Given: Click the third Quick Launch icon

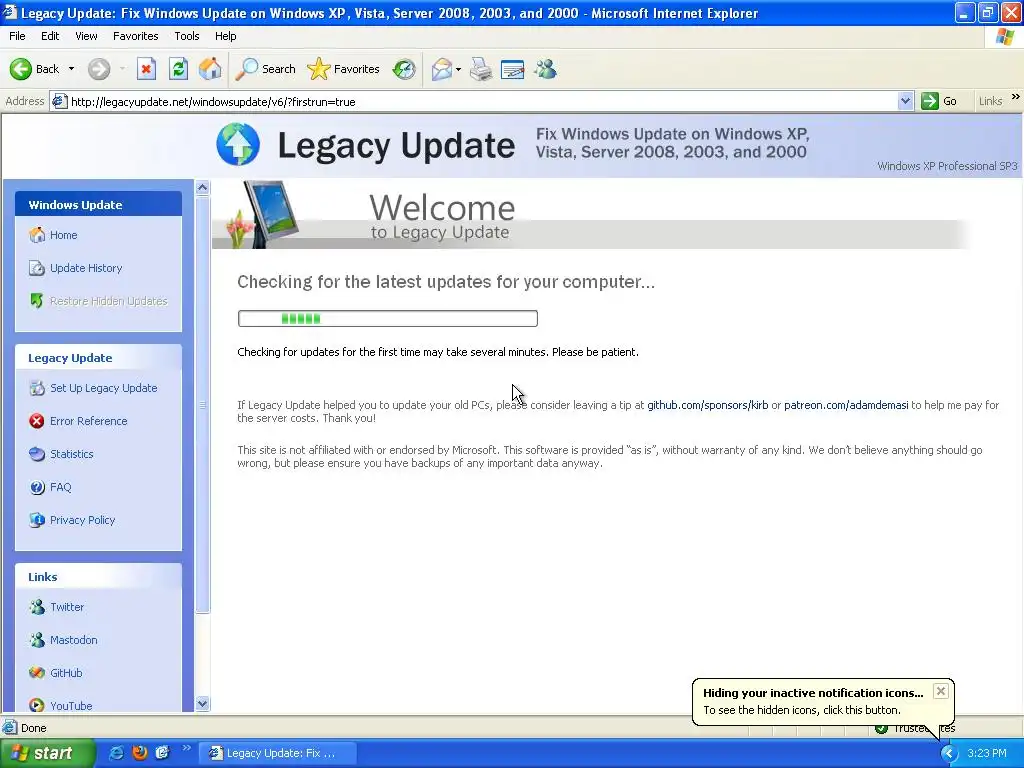Looking at the screenshot, I should (163, 753).
